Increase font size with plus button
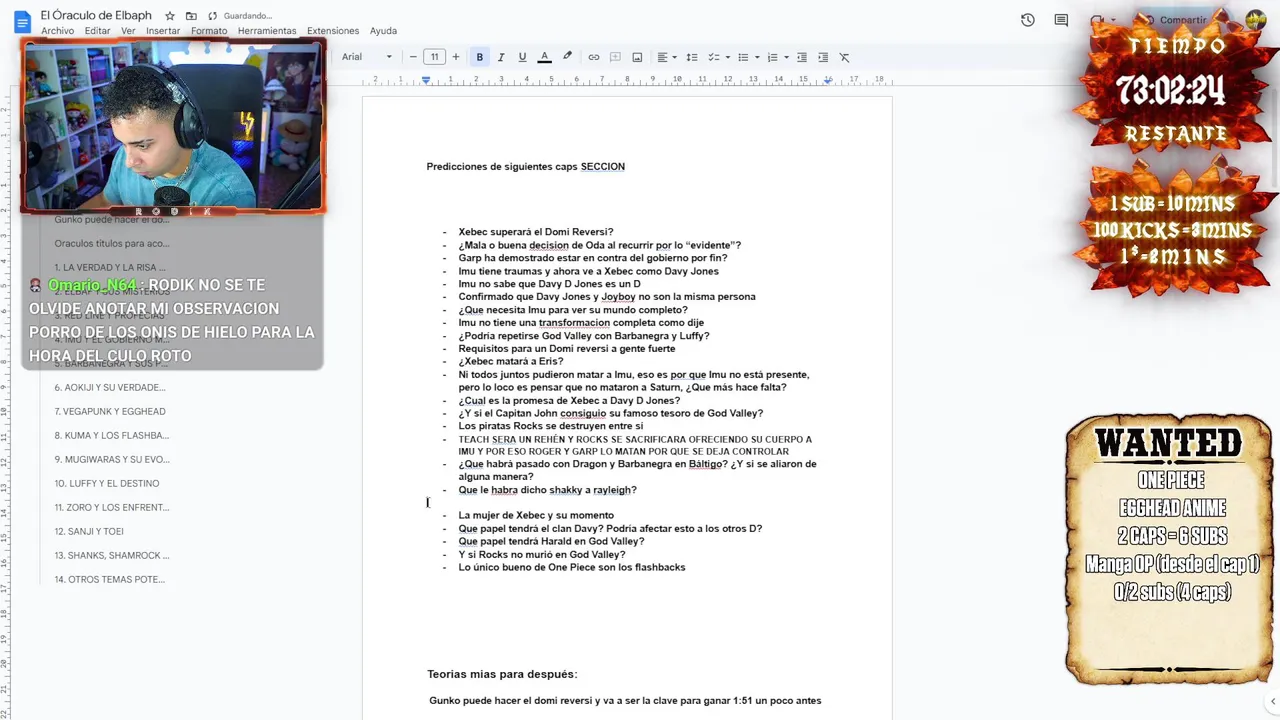Screen dimensions: 1280x720 tap(456, 57)
